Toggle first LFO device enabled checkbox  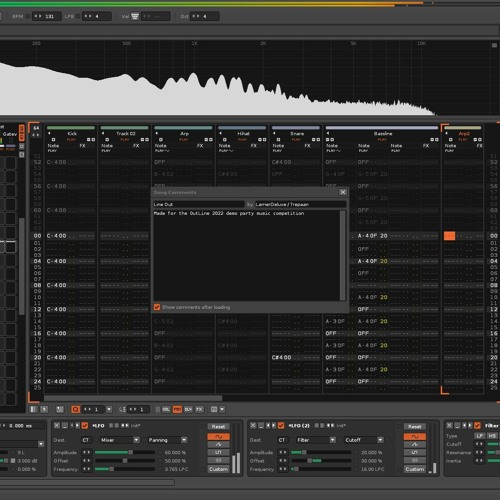point(85,426)
